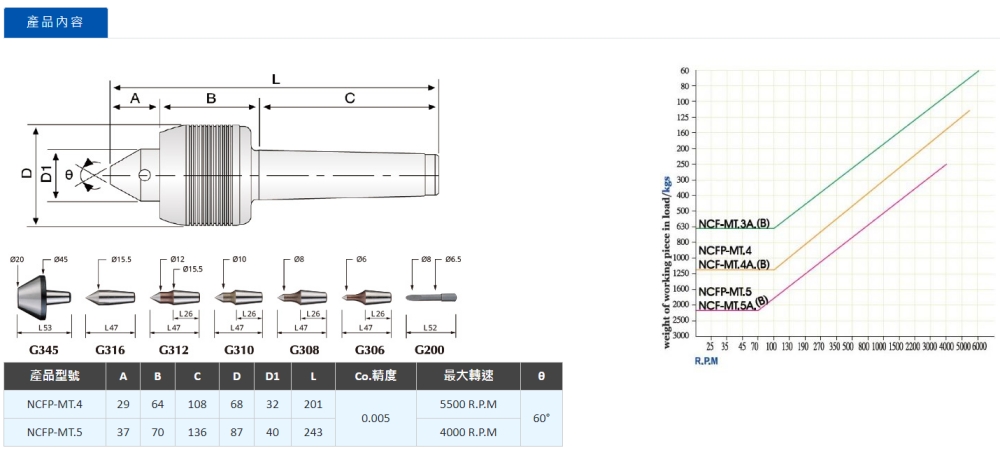Select the 5500 R.P.M cell

coord(469,405)
